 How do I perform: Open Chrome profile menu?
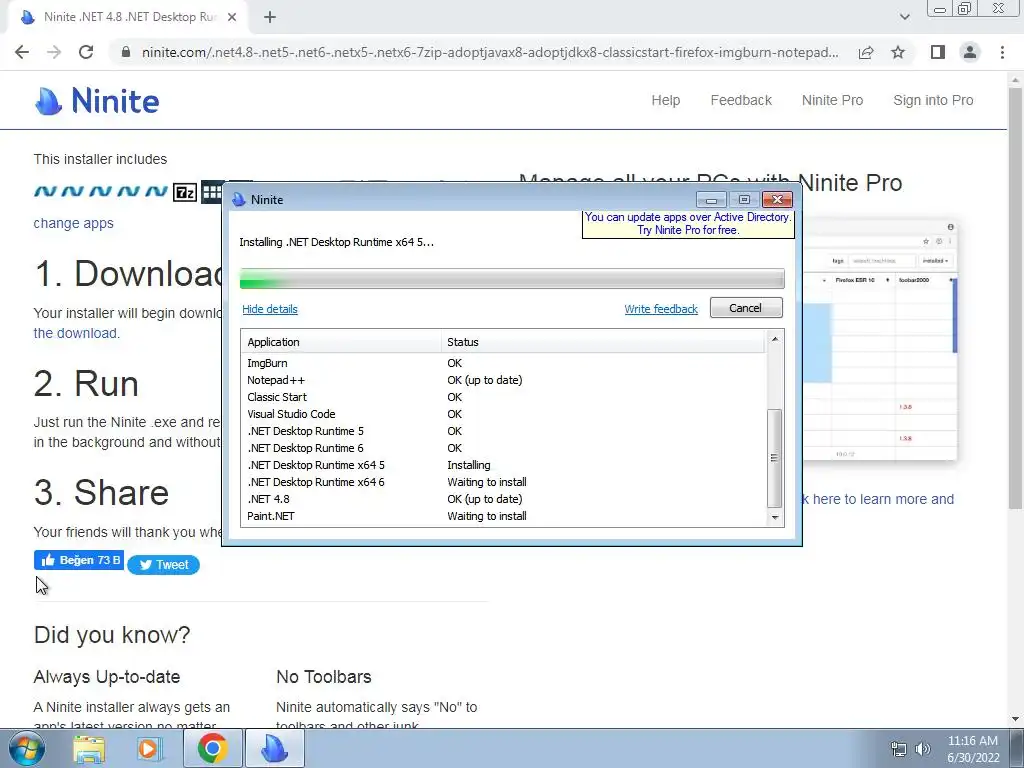pos(970,52)
